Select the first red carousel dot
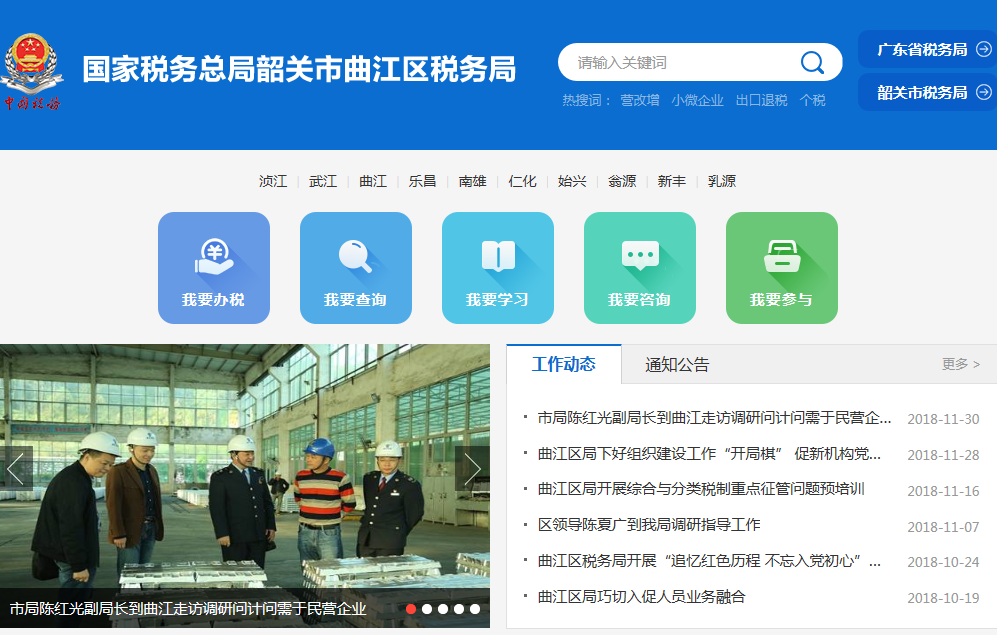Image resolution: width=997 pixels, height=635 pixels. point(411,608)
